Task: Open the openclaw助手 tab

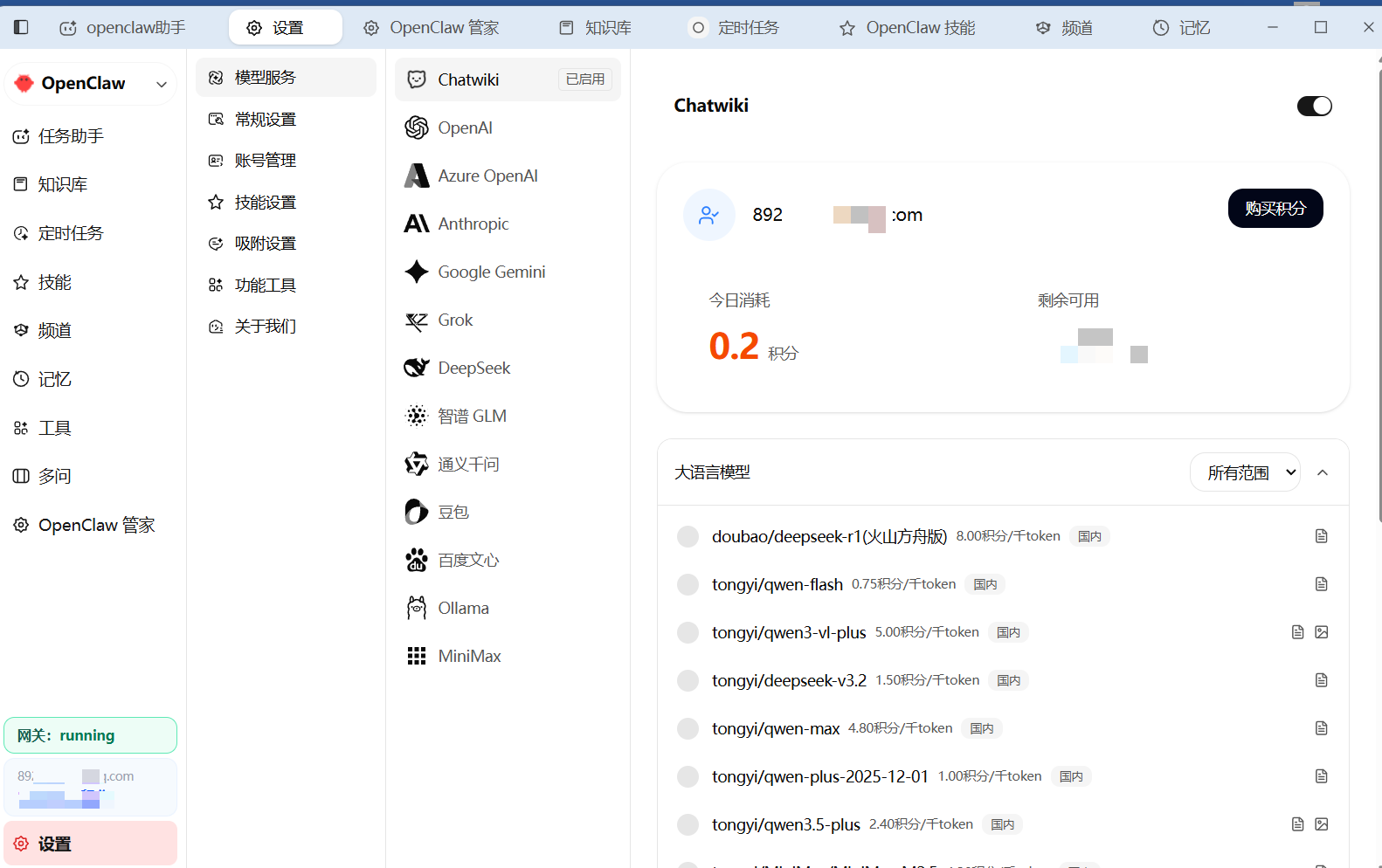Action: point(122,28)
